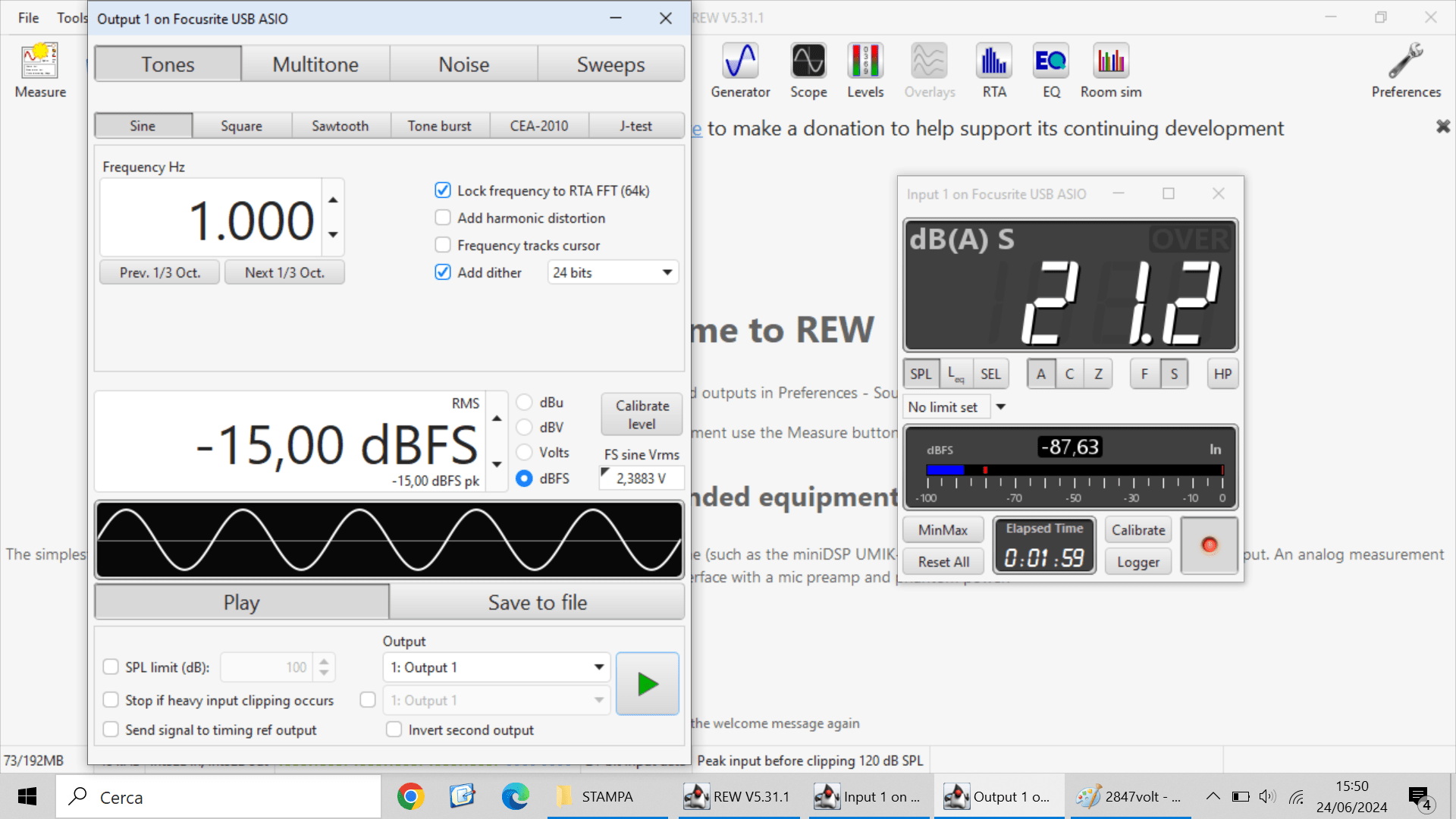Show hidden system tray icons
This screenshot has width=1456, height=819.
click(1213, 796)
